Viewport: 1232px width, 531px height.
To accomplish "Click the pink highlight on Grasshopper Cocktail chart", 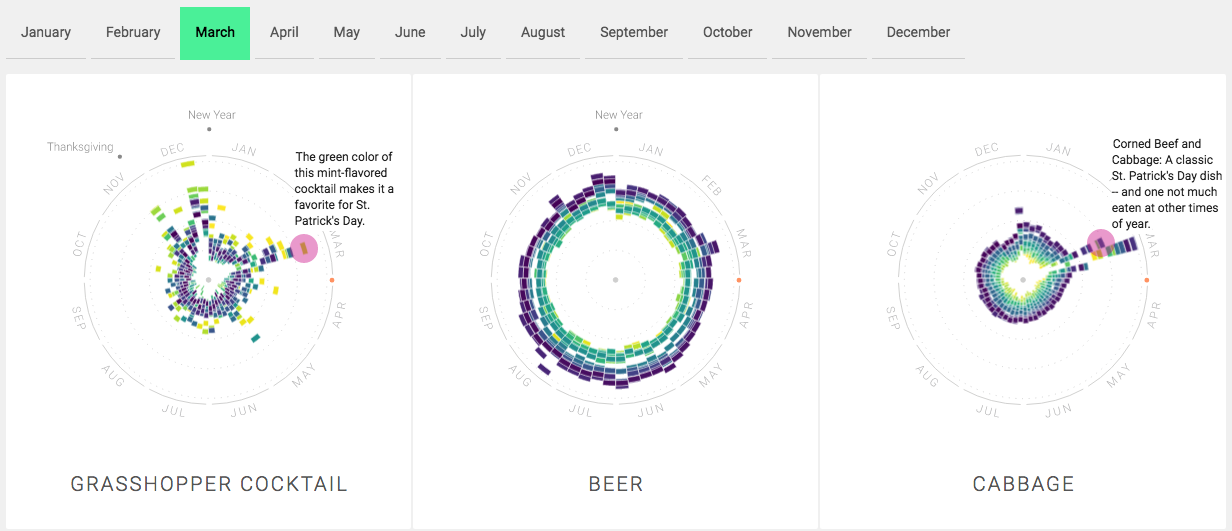I will coord(304,248).
